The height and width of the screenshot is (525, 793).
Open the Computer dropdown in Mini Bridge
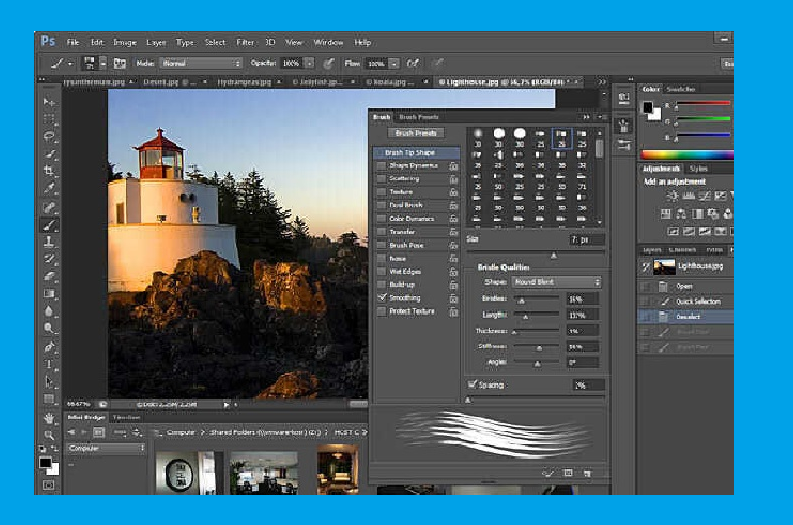tap(106, 449)
